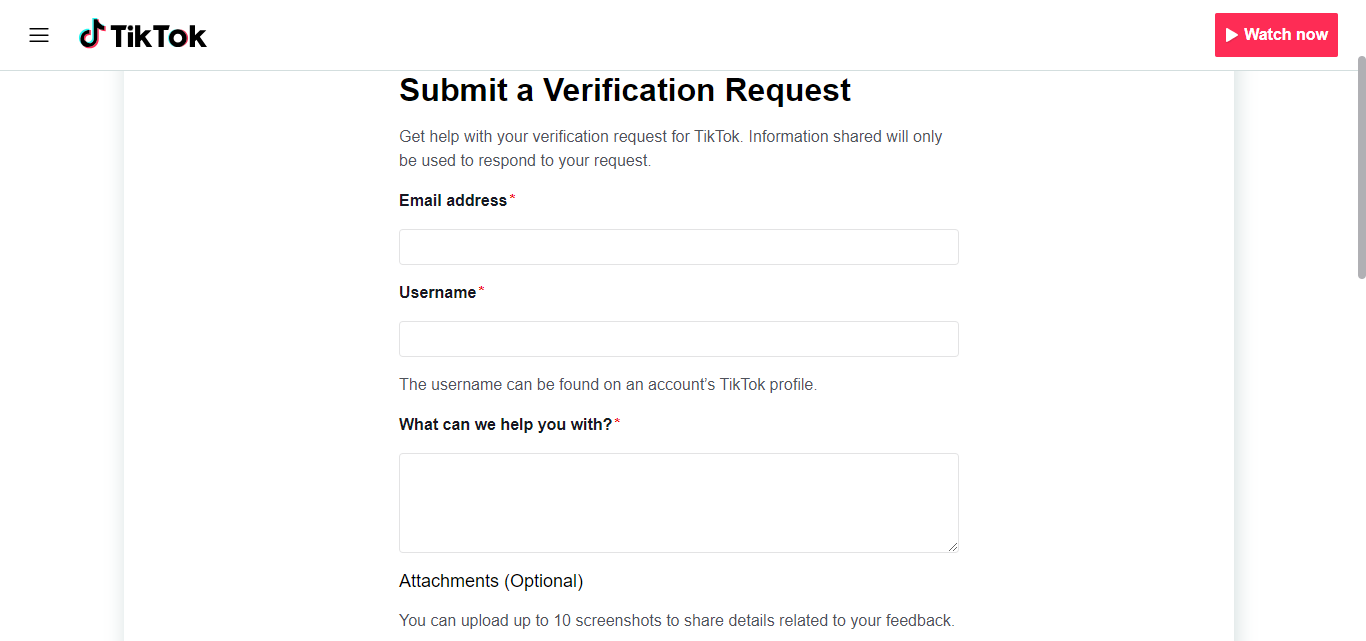1366x641 pixels.
Task: Focus the Email address input field
Action: tap(678, 247)
